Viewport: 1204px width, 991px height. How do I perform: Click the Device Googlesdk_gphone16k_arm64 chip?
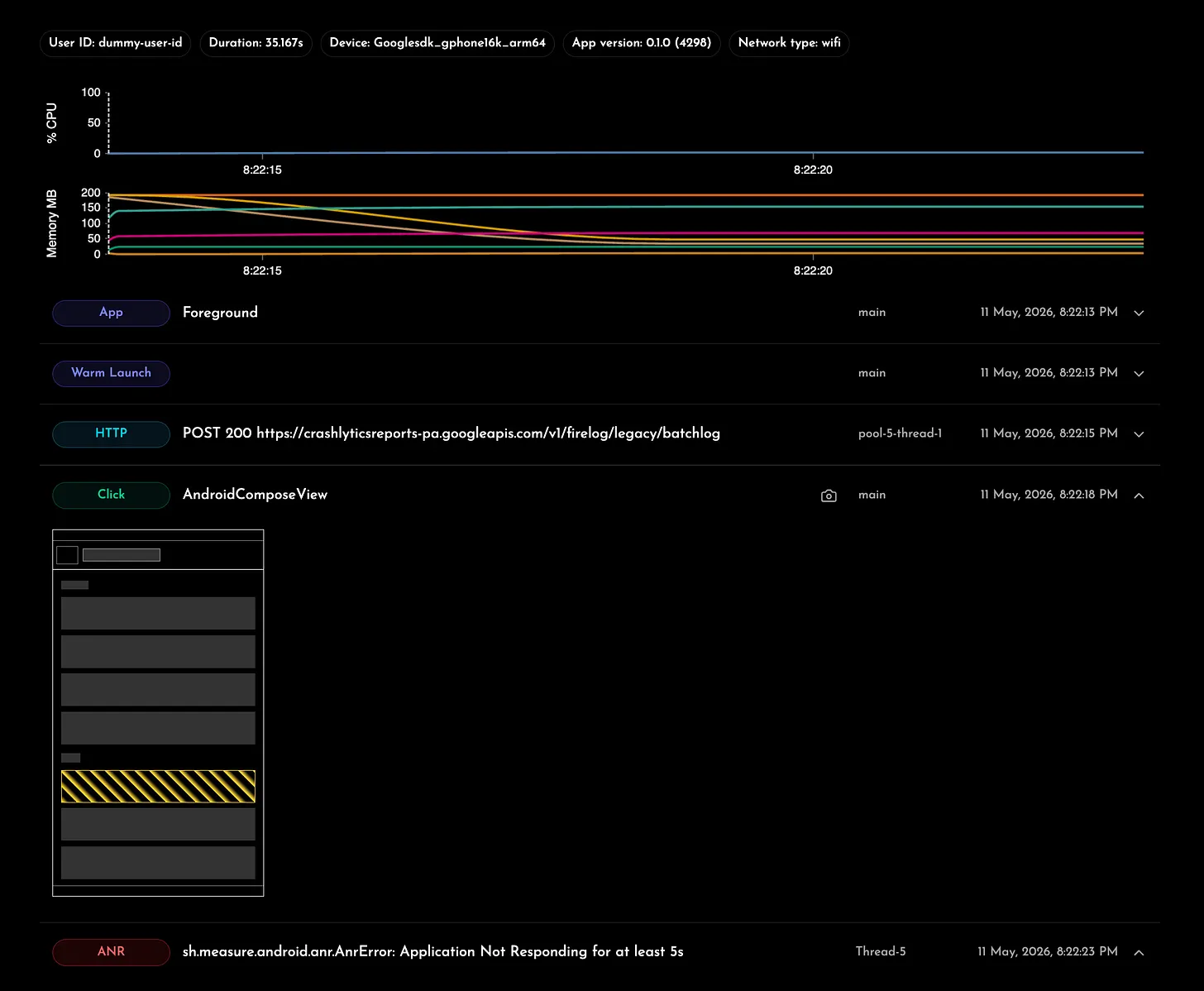coord(437,43)
